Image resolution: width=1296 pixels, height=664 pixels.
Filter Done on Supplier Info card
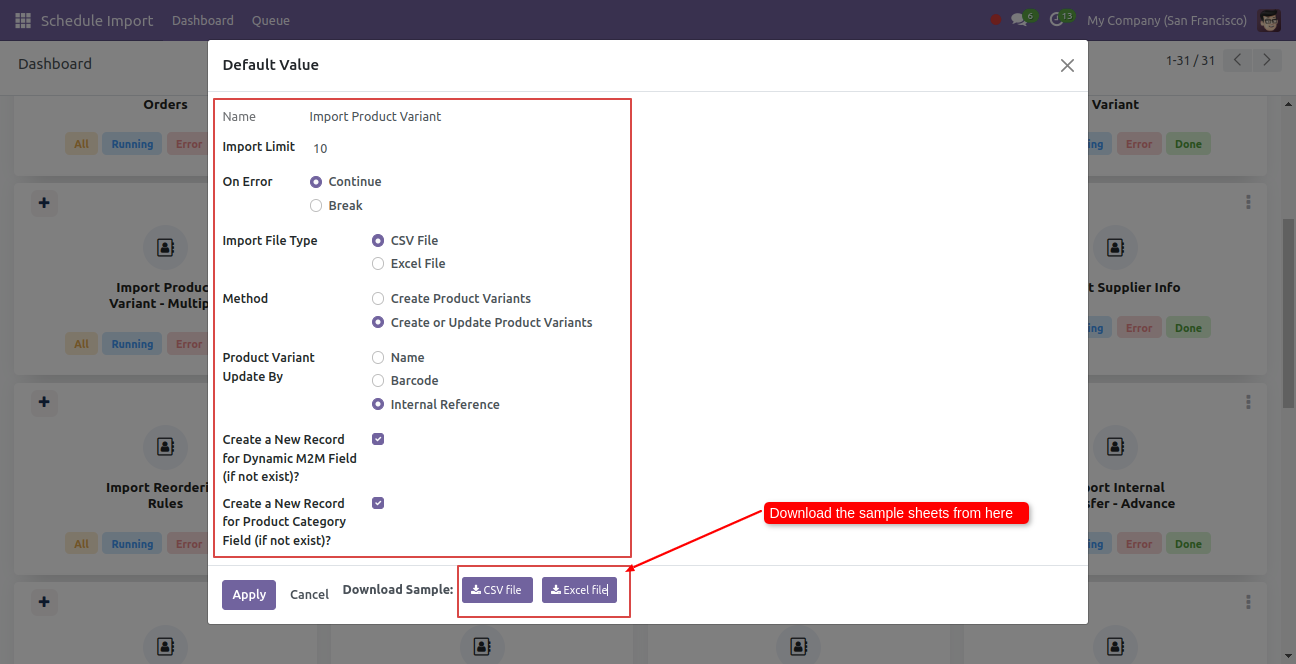[x=1188, y=328]
